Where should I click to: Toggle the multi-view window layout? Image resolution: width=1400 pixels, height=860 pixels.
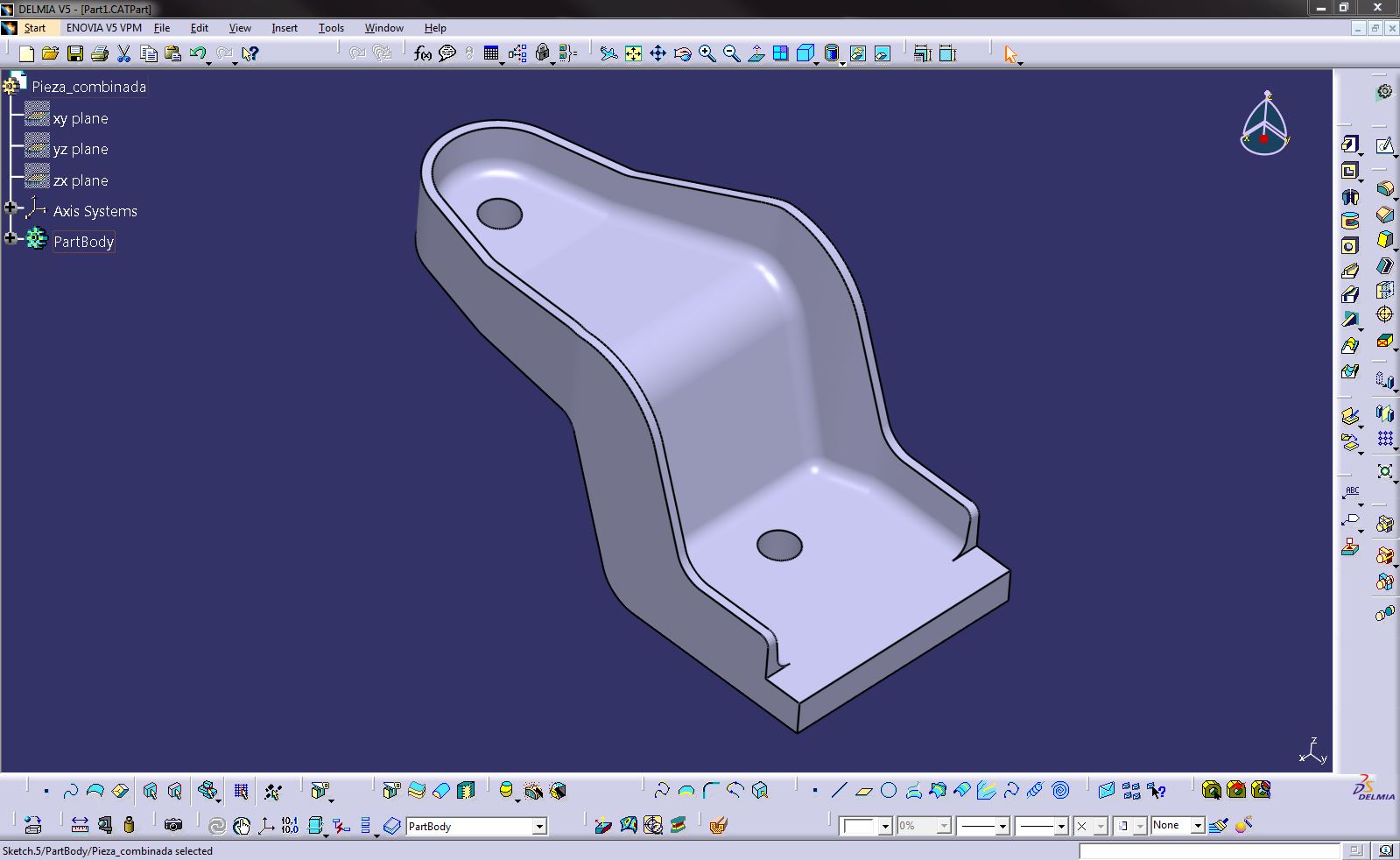tap(780, 53)
